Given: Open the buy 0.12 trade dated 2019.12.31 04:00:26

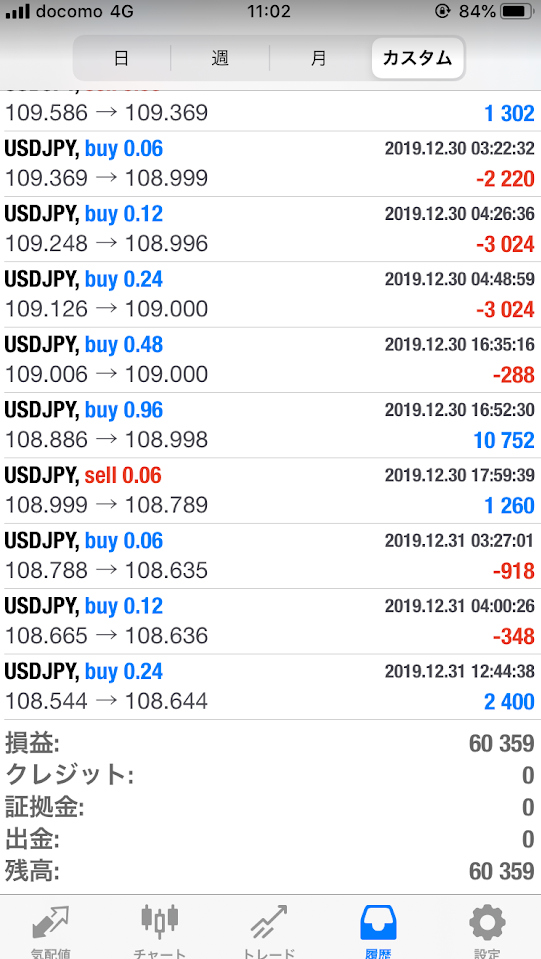Looking at the screenshot, I should [x=270, y=621].
